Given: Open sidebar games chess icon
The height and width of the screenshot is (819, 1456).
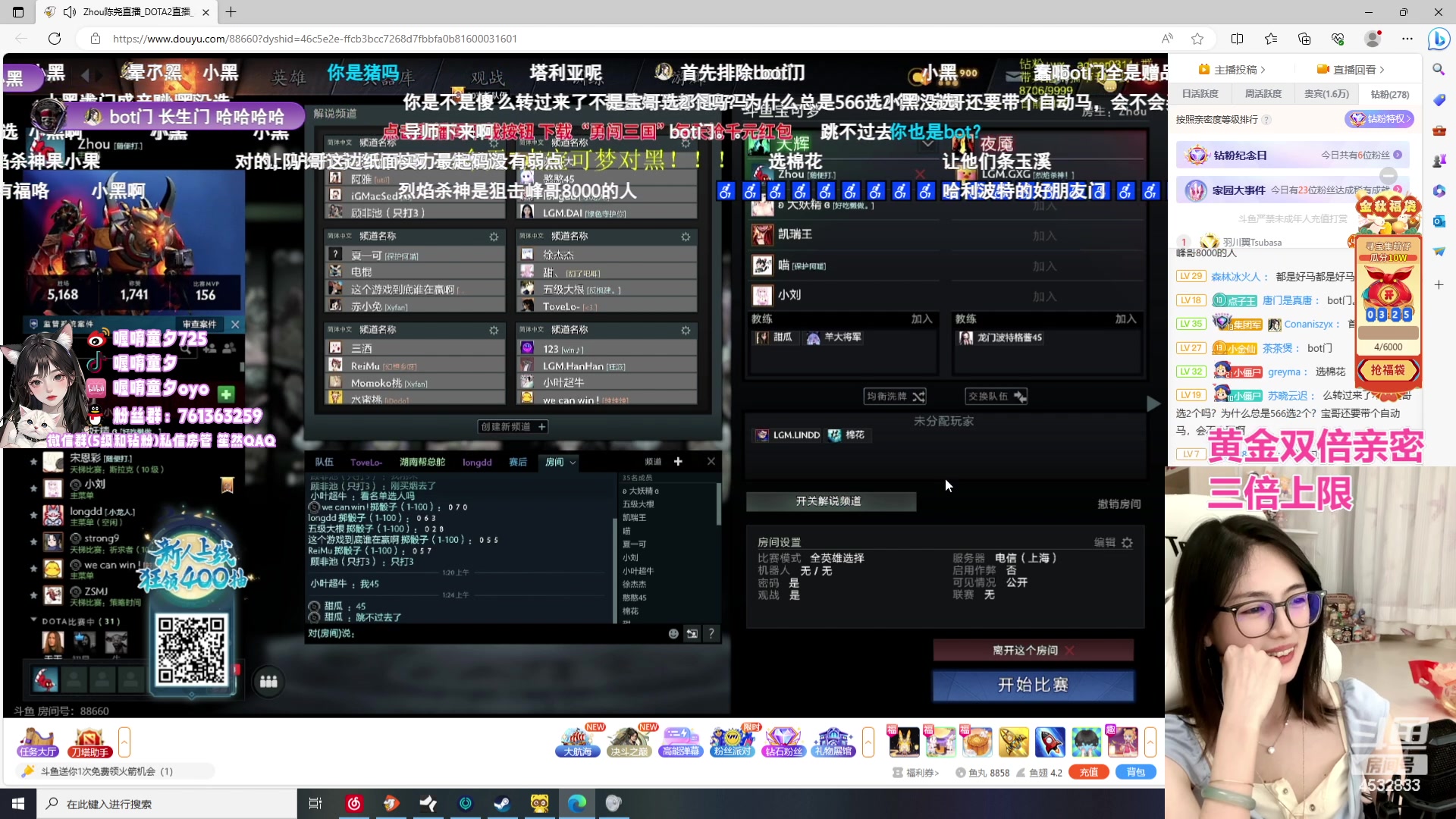Looking at the screenshot, I should point(1439,161).
